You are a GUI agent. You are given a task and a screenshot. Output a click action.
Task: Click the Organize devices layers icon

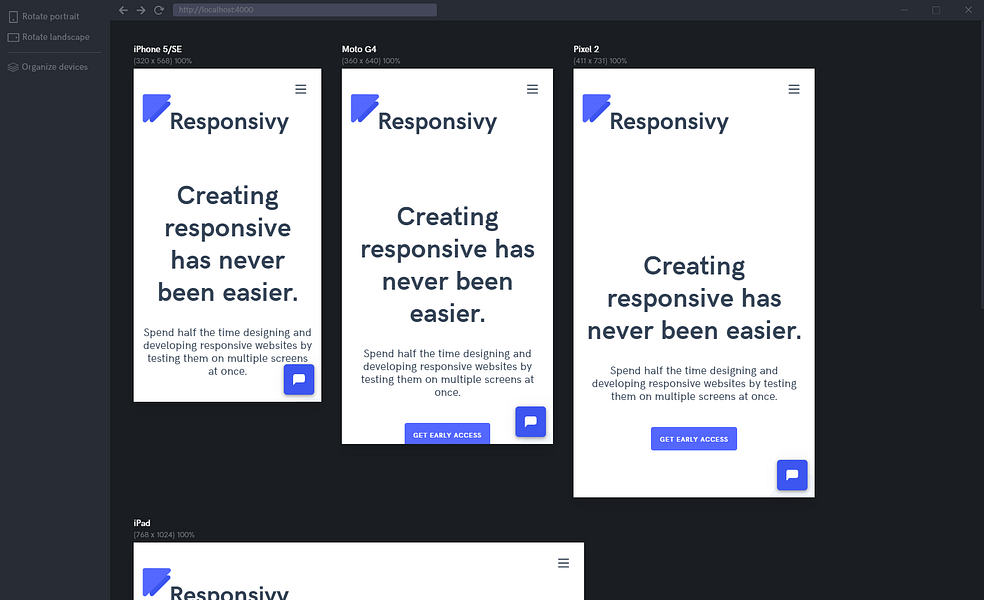tap(13, 67)
